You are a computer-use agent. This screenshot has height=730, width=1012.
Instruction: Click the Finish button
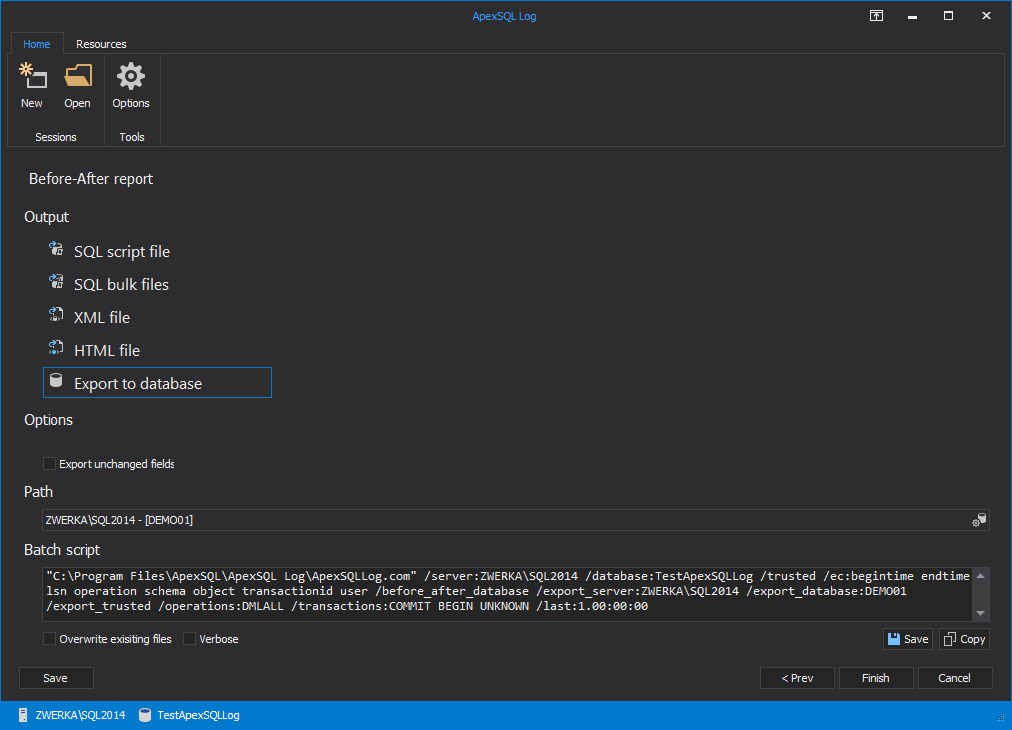click(x=876, y=678)
